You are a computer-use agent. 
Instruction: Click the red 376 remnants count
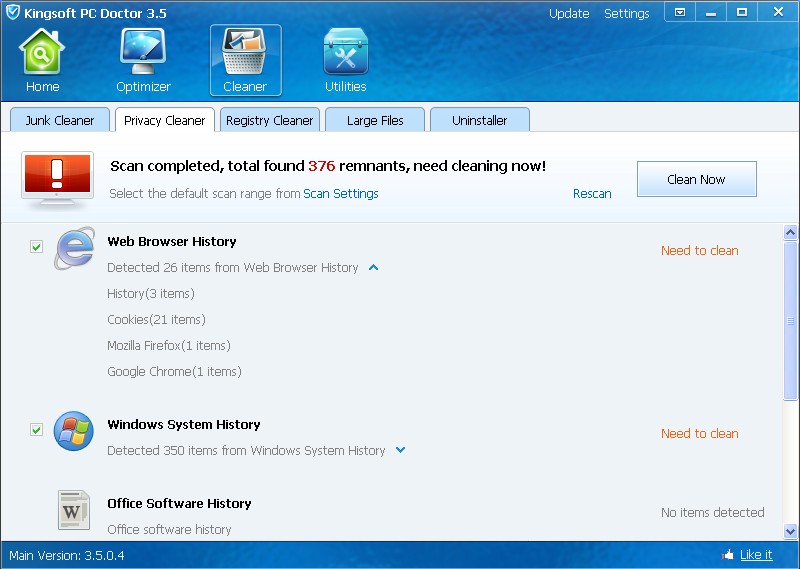pyautogui.click(x=321, y=166)
